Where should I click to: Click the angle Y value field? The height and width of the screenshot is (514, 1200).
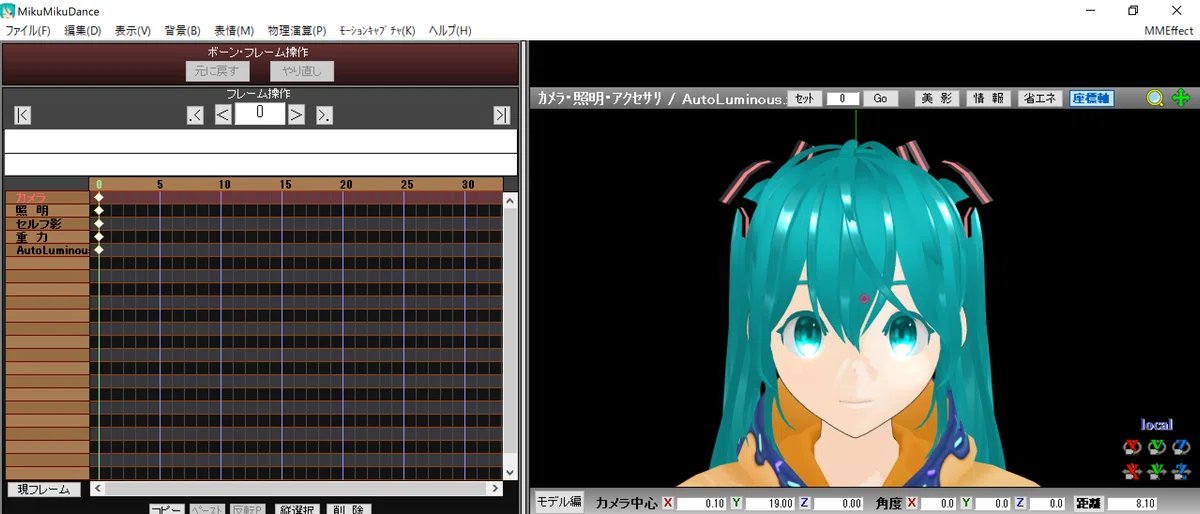point(992,503)
